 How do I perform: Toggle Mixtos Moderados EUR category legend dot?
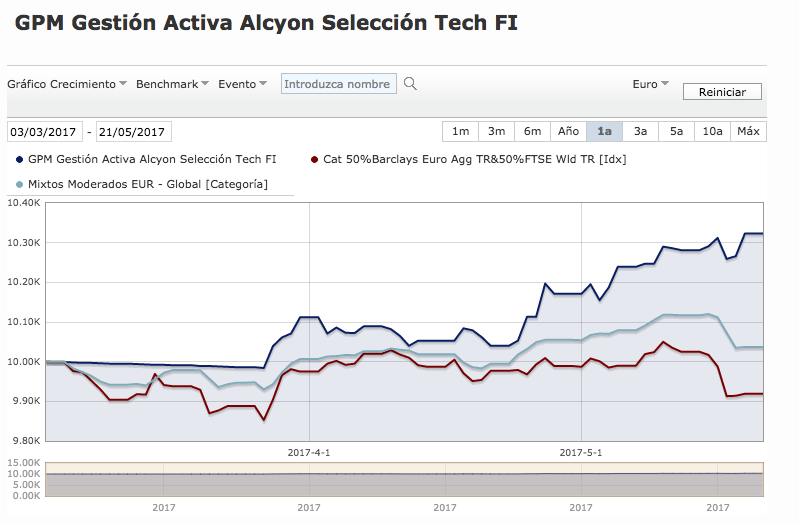tap(20, 184)
